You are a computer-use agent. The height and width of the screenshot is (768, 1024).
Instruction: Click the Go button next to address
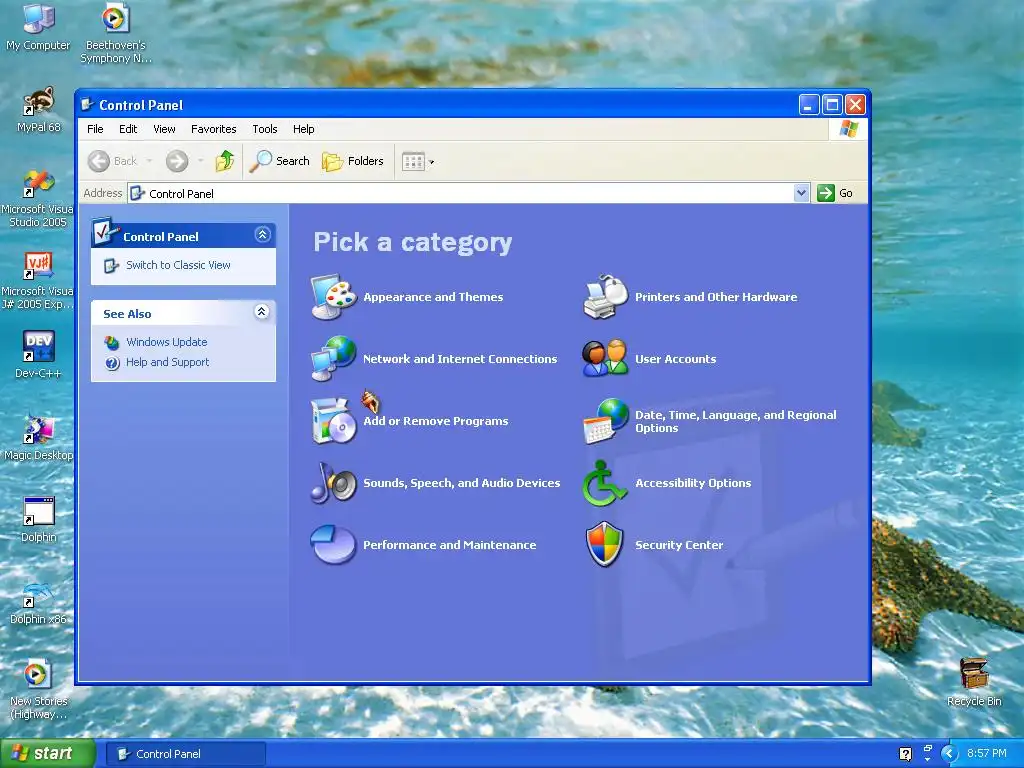pyautogui.click(x=835, y=193)
